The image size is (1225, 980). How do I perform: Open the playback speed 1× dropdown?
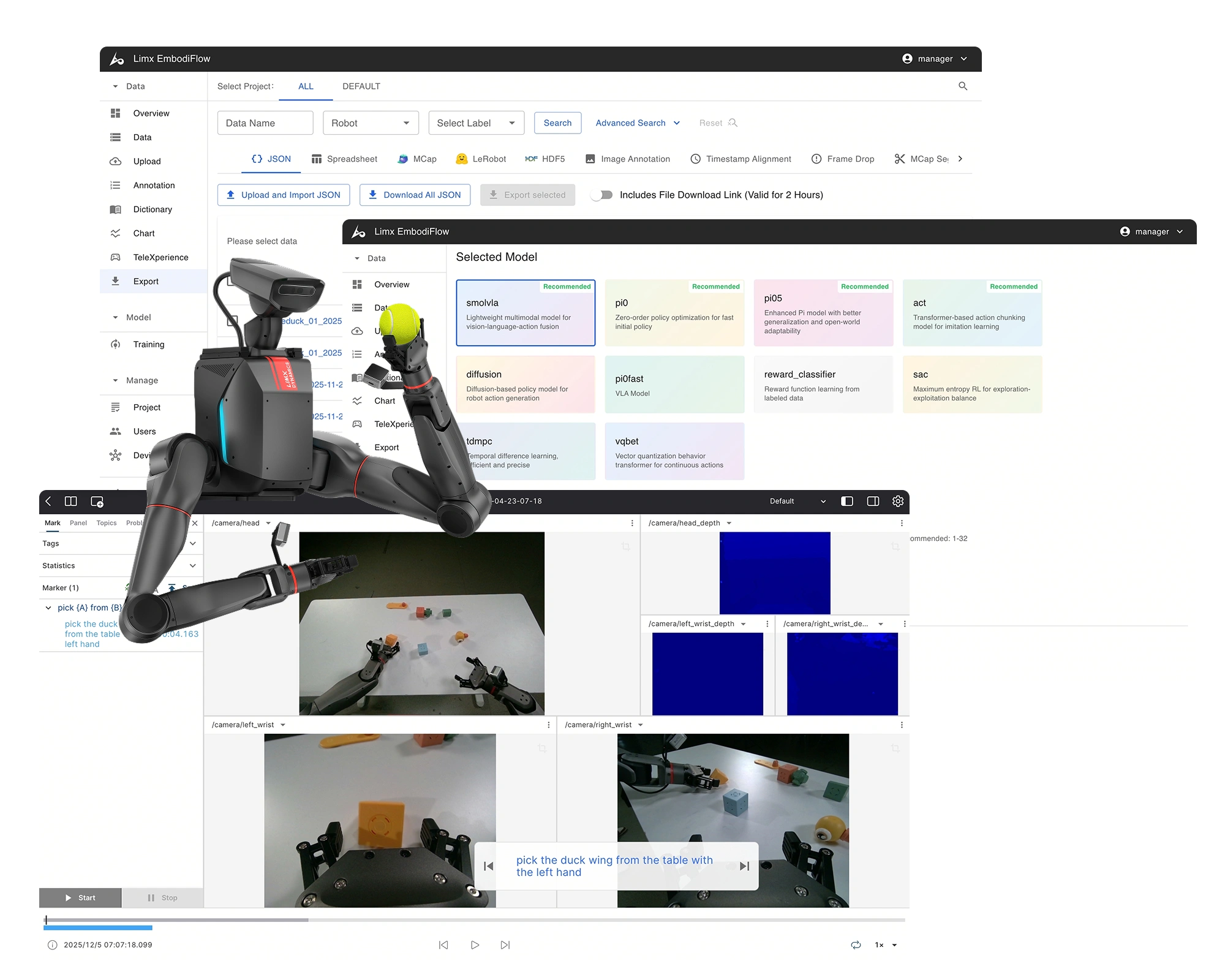pyautogui.click(x=886, y=945)
